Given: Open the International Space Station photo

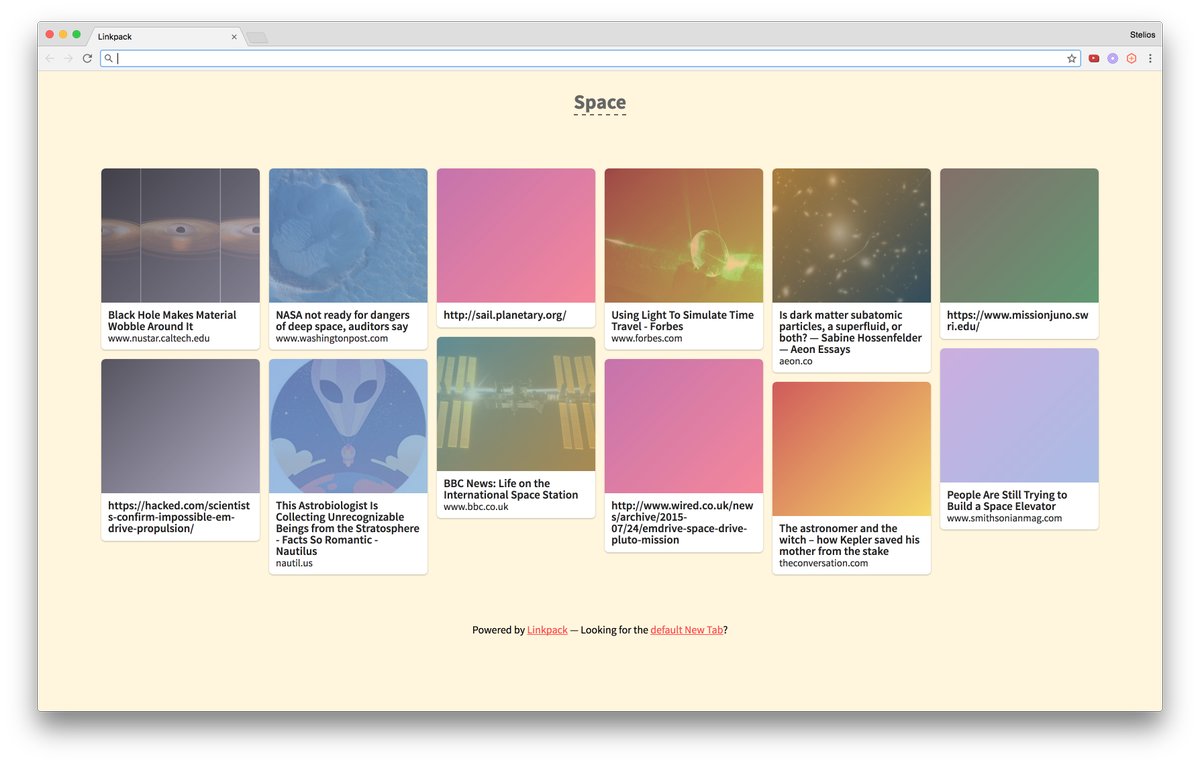Looking at the screenshot, I should click(516, 404).
